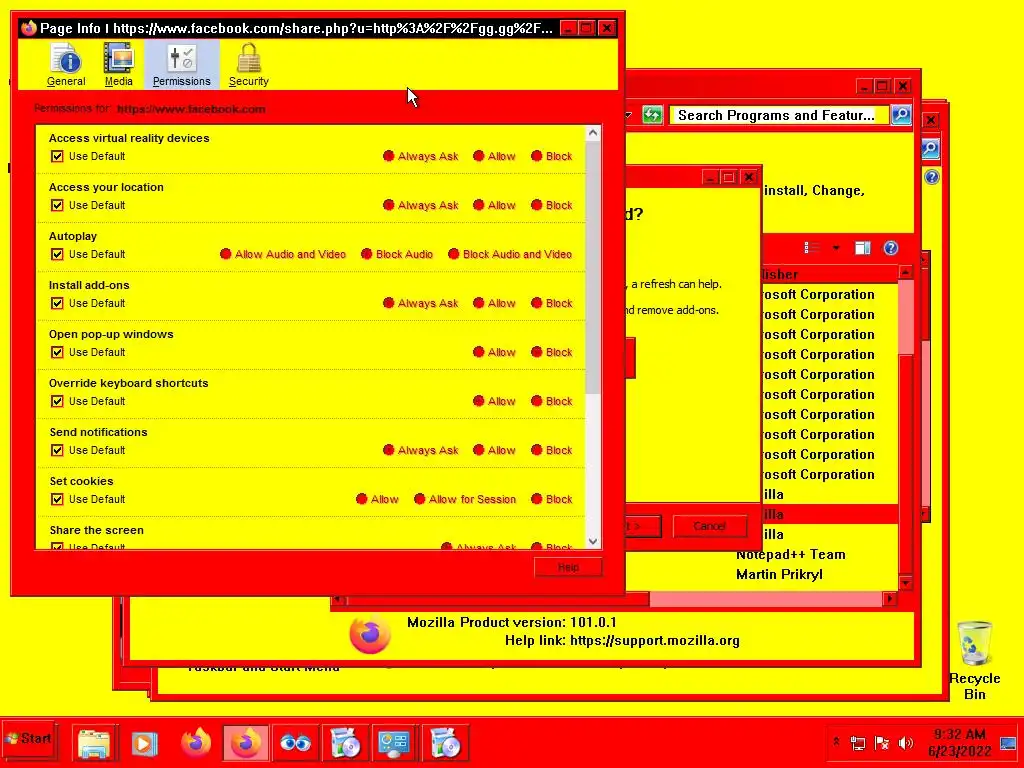The image size is (1024, 768).
Task: Launch Windows Media Player from taskbar
Action: (144, 743)
